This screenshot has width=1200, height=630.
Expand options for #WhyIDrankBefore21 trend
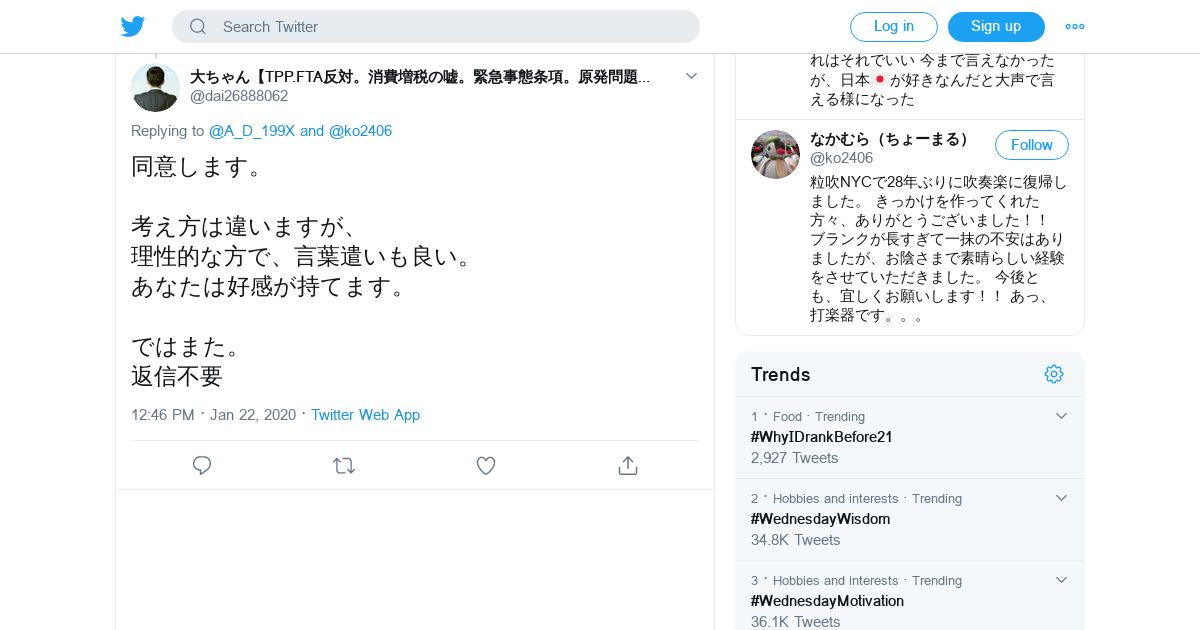1061,416
